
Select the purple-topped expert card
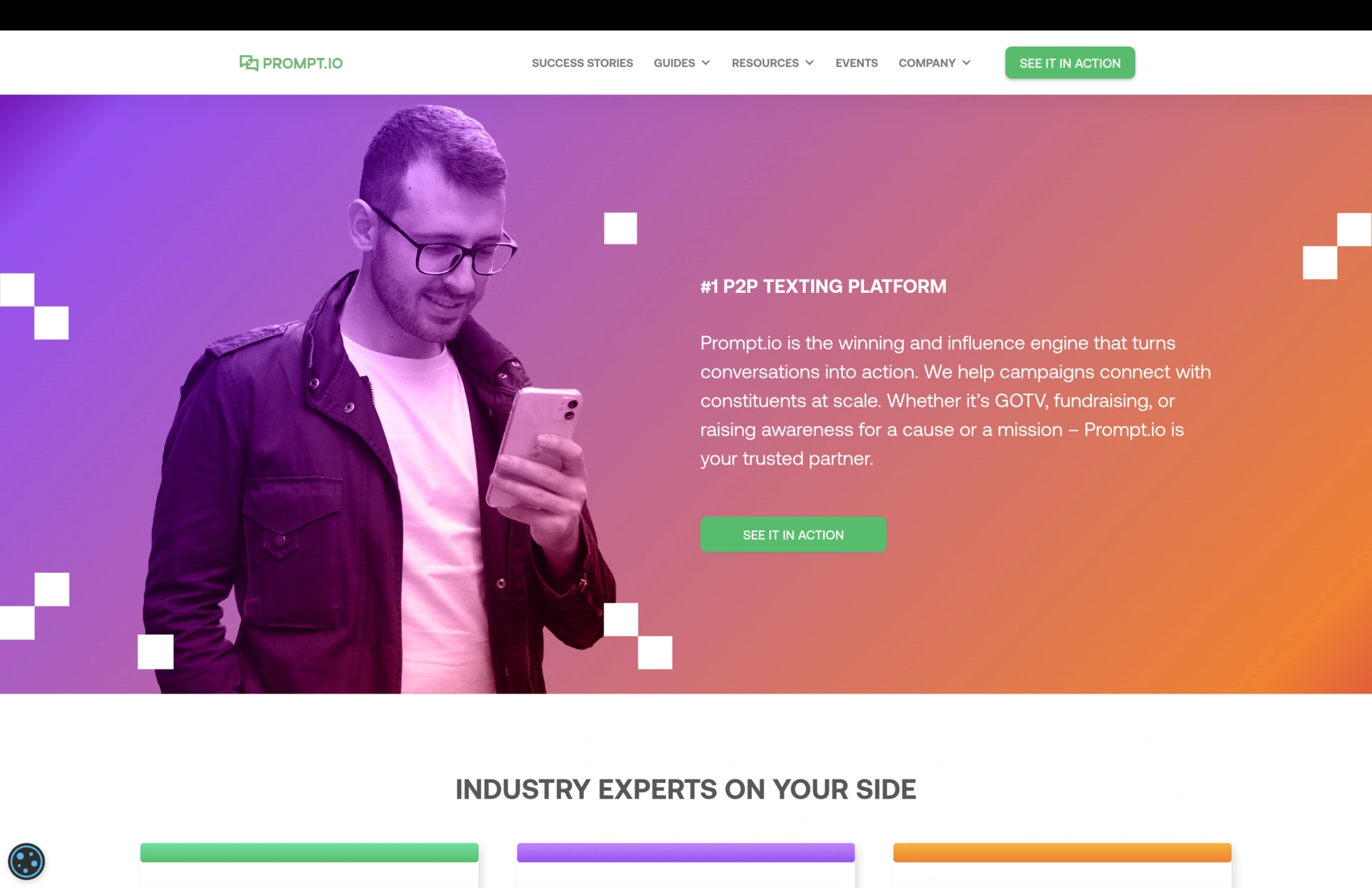(686, 864)
